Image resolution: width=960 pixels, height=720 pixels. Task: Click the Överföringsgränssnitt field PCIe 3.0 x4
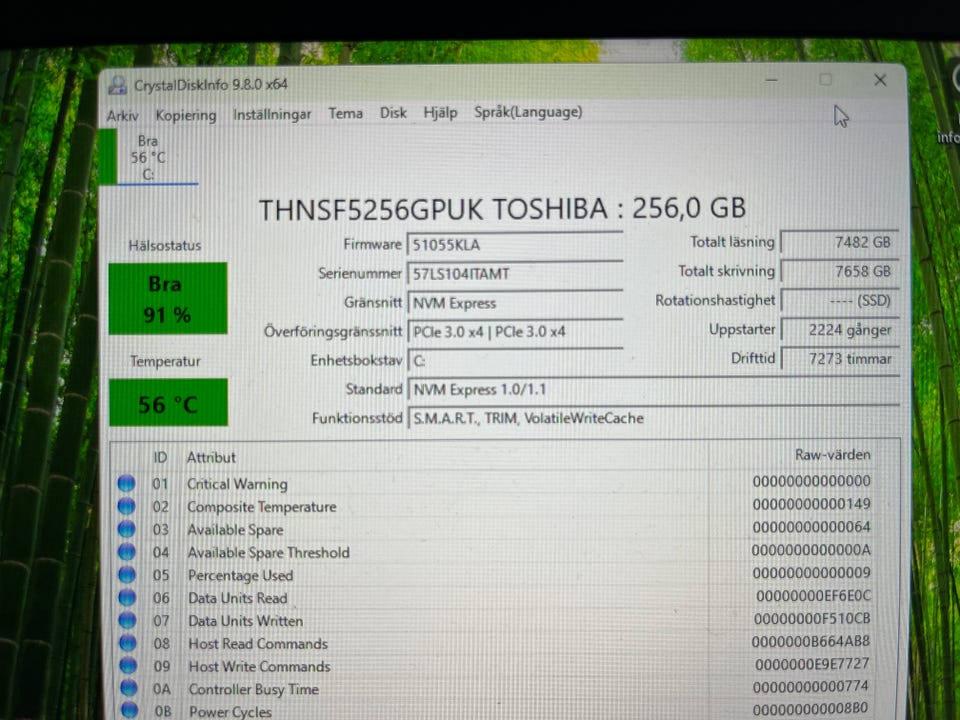(515, 332)
